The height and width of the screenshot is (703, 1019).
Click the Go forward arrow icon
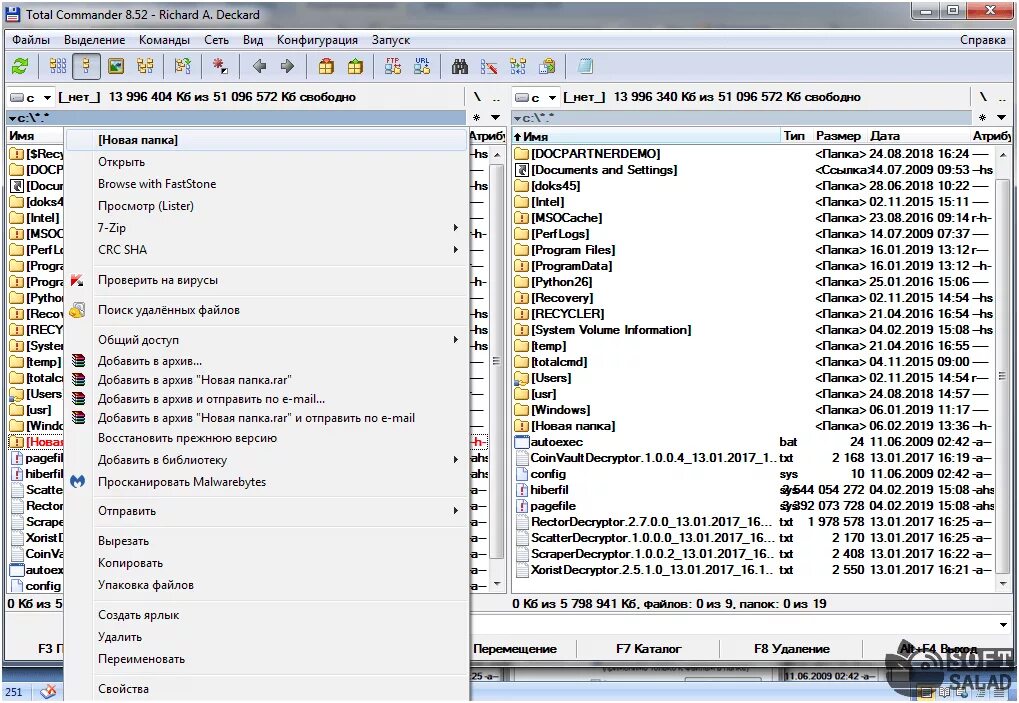point(287,66)
